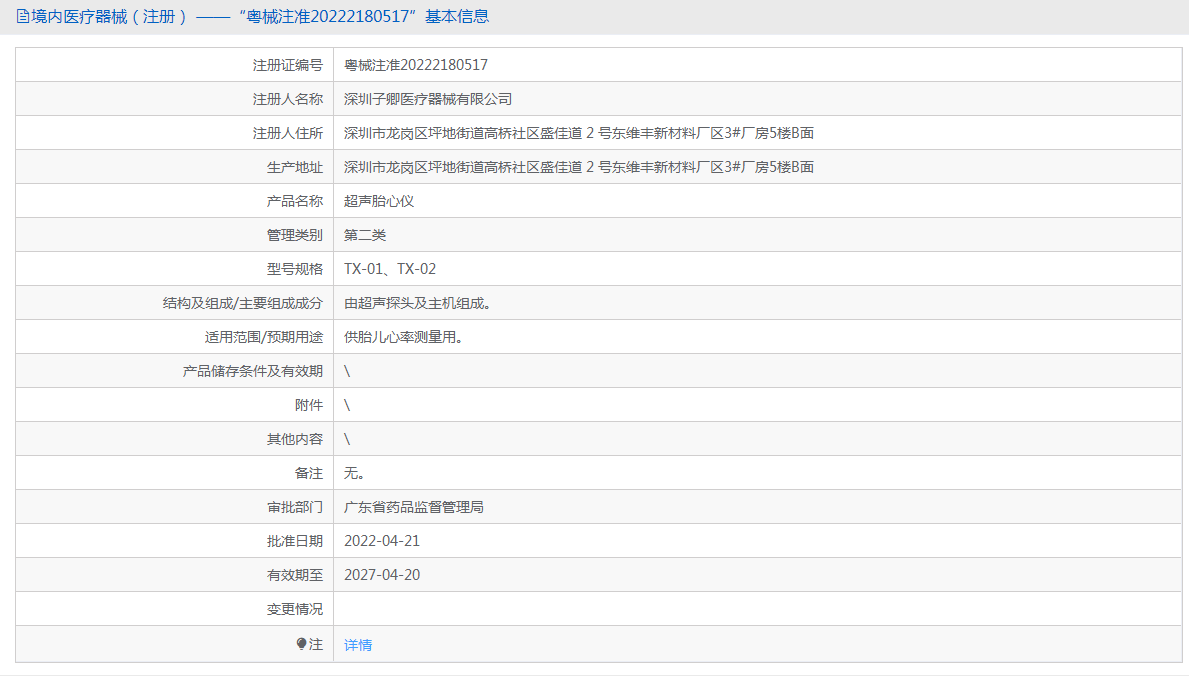Click the 生产地址 address value
The width and height of the screenshot is (1189, 680).
(579, 167)
